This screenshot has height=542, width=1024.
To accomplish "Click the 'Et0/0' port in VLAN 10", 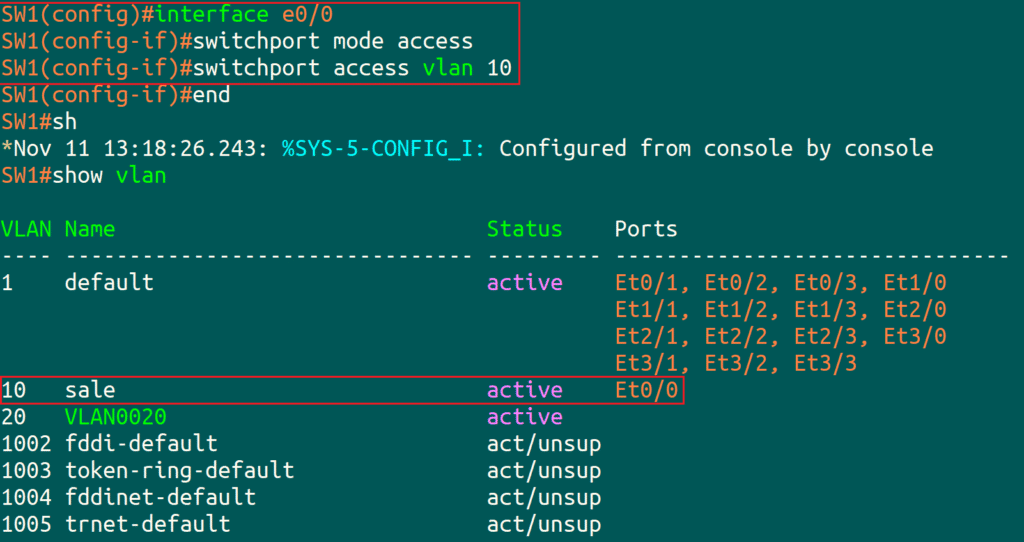I will [646, 390].
